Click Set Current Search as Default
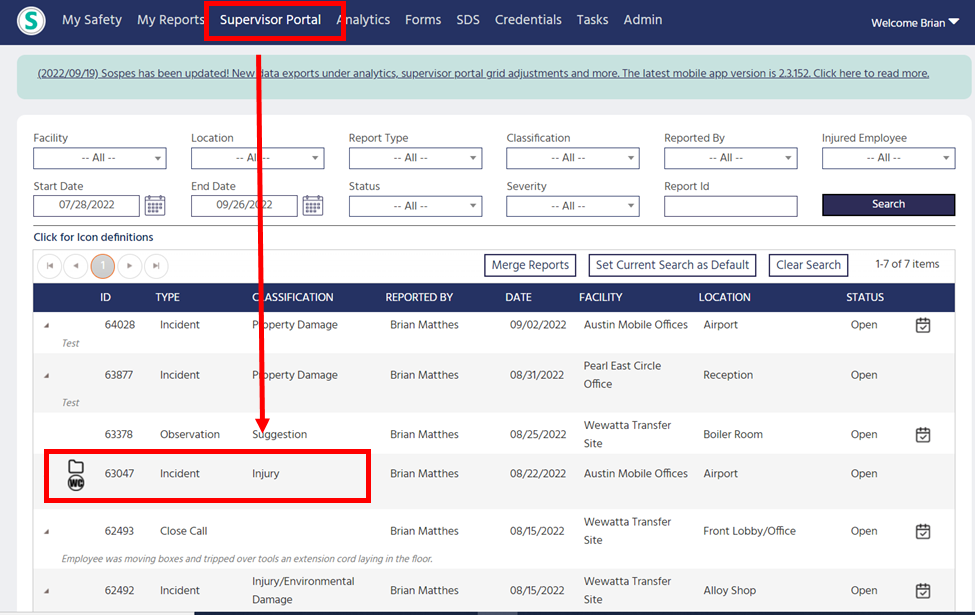This screenshot has width=975, height=615. pyautogui.click(x=672, y=265)
